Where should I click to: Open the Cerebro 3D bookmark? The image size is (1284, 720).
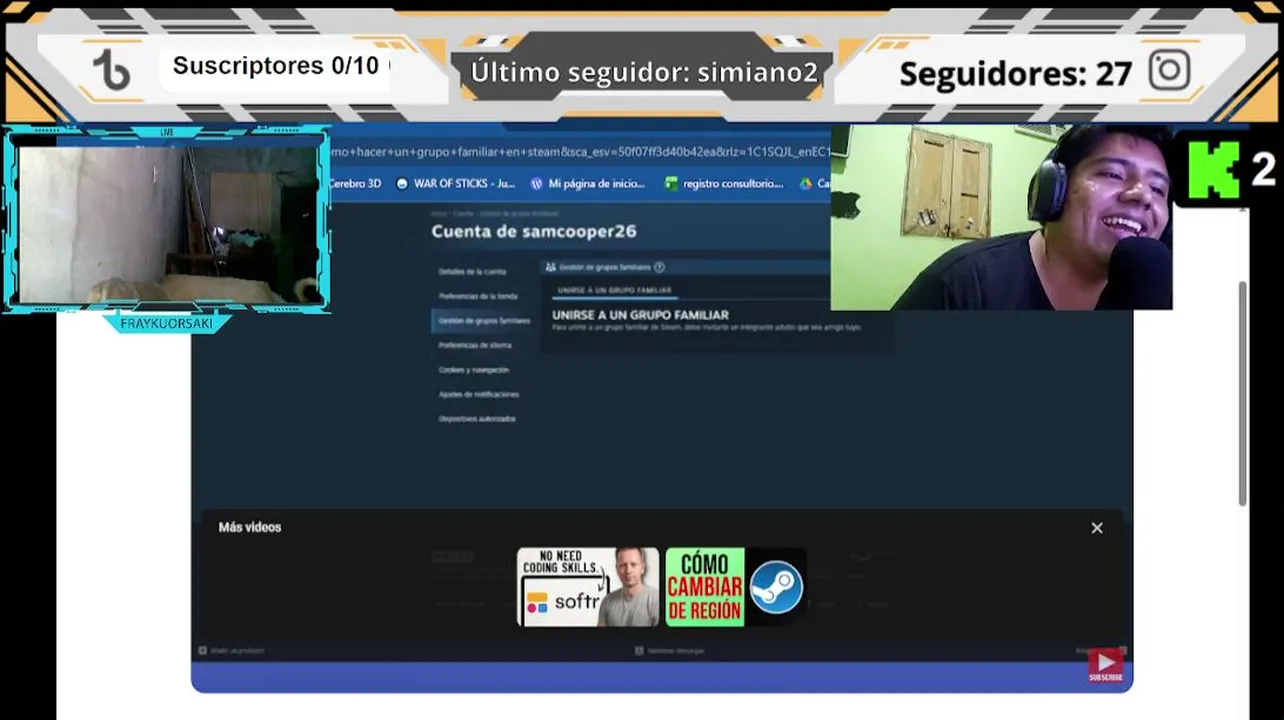(355, 184)
